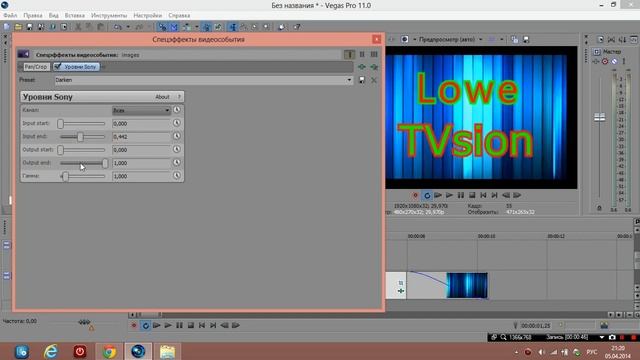Screen dimensions: 640x360
Task: Open the Файл menu
Action: [10, 16]
